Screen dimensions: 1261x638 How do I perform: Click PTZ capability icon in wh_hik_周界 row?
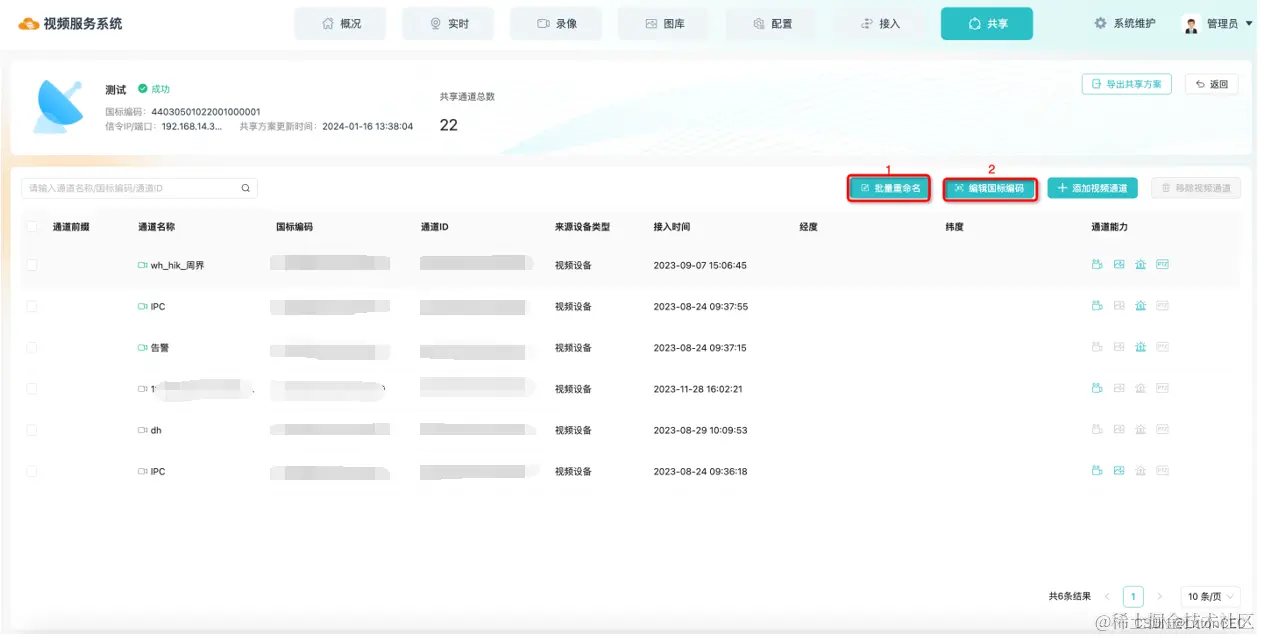[x=1162, y=265]
